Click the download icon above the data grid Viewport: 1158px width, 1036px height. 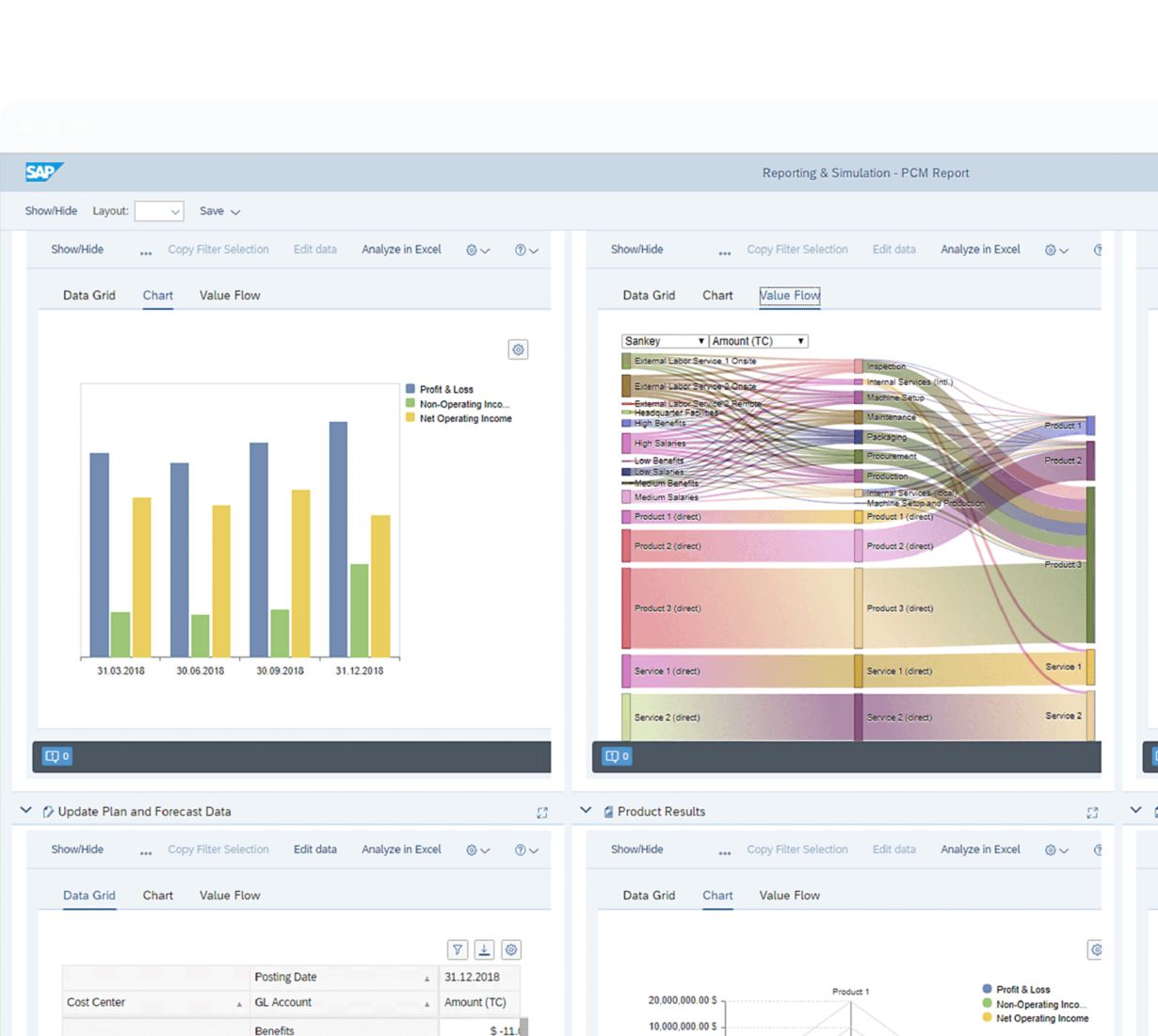[x=484, y=949]
